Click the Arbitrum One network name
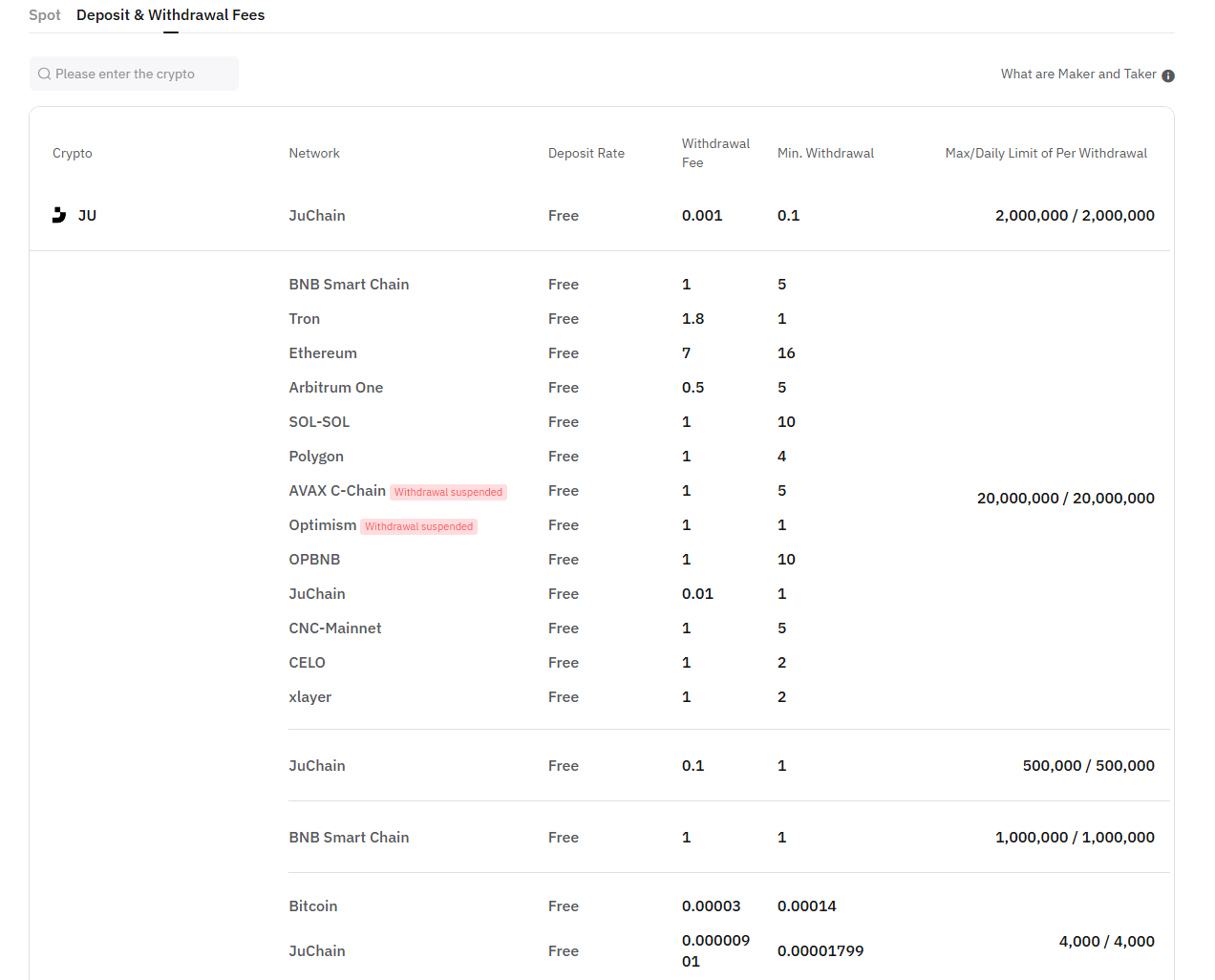1215x980 pixels. [x=336, y=387]
